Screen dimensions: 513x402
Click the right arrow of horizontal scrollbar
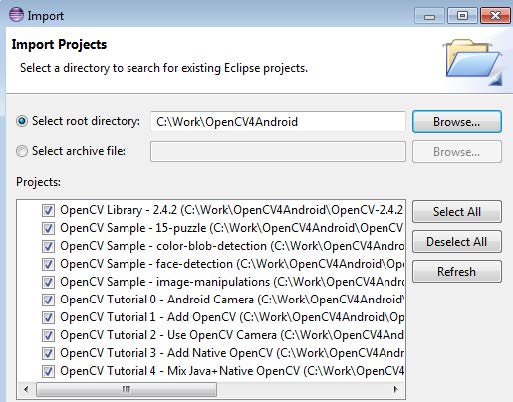[395, 389]
